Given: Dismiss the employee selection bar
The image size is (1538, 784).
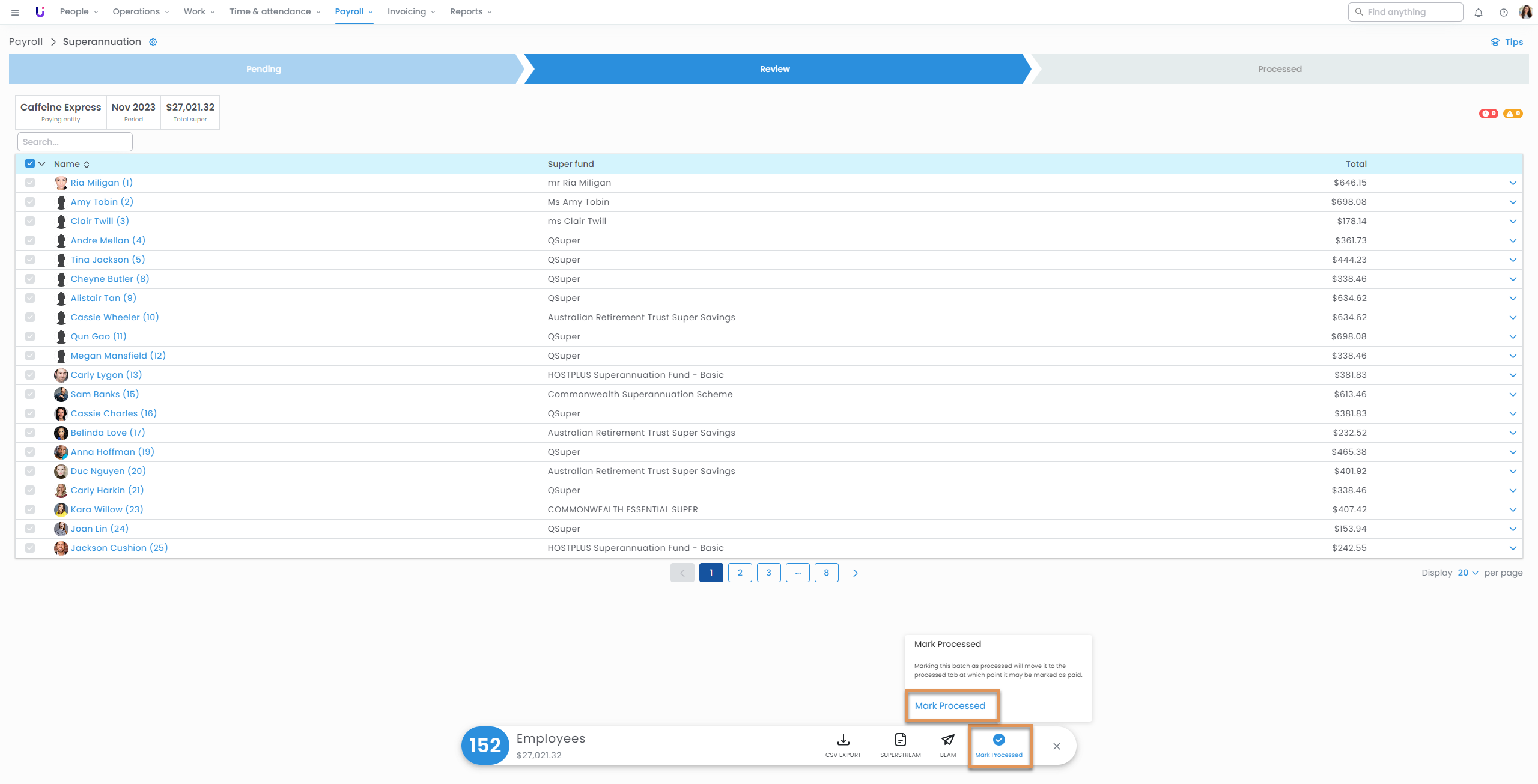Looking at the screenshot, I should [x=1056, y=746].
